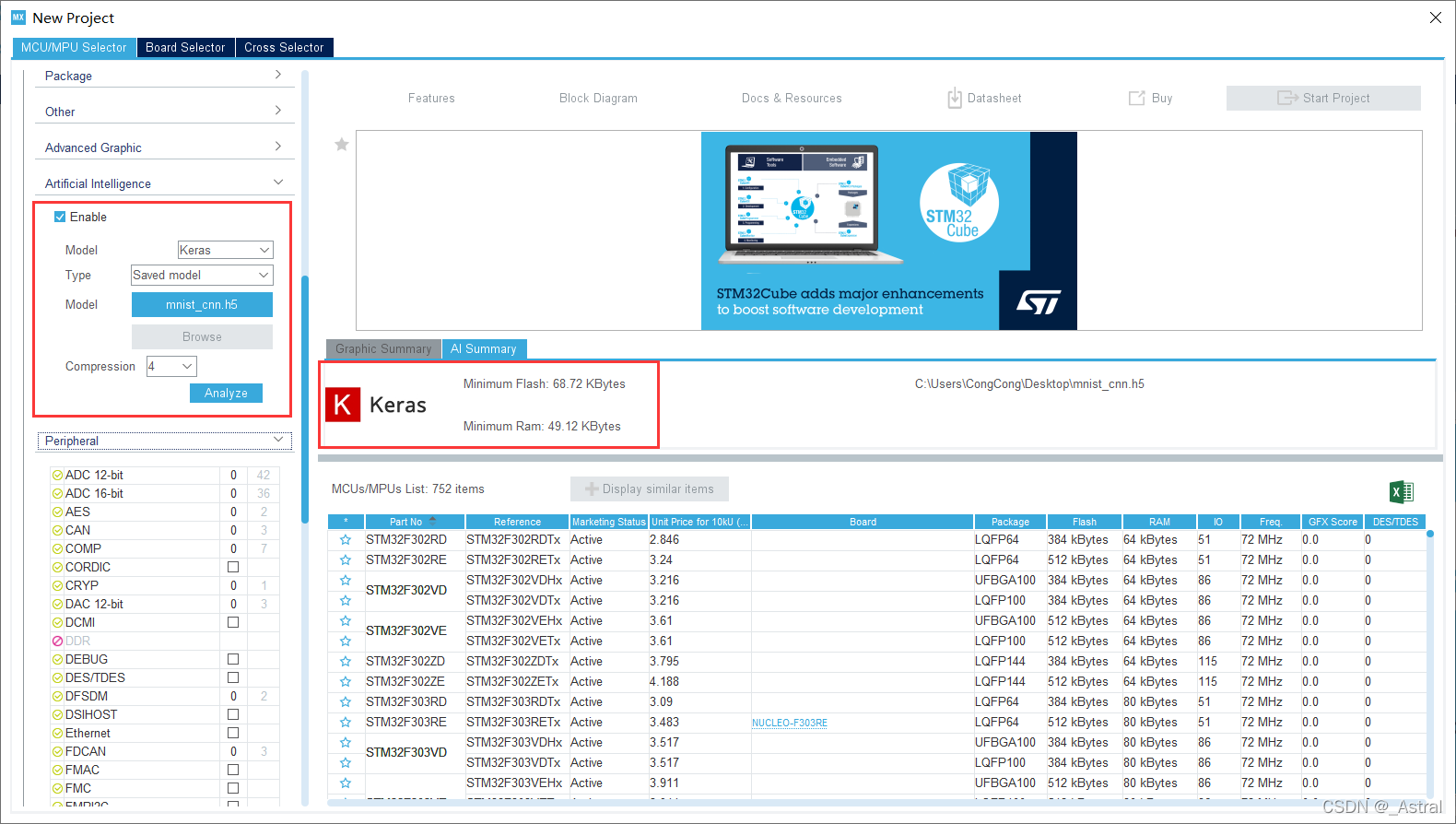Check the DES/TDES peripheral checkbox
This screenshot has height=824, width=1456.
233,677
